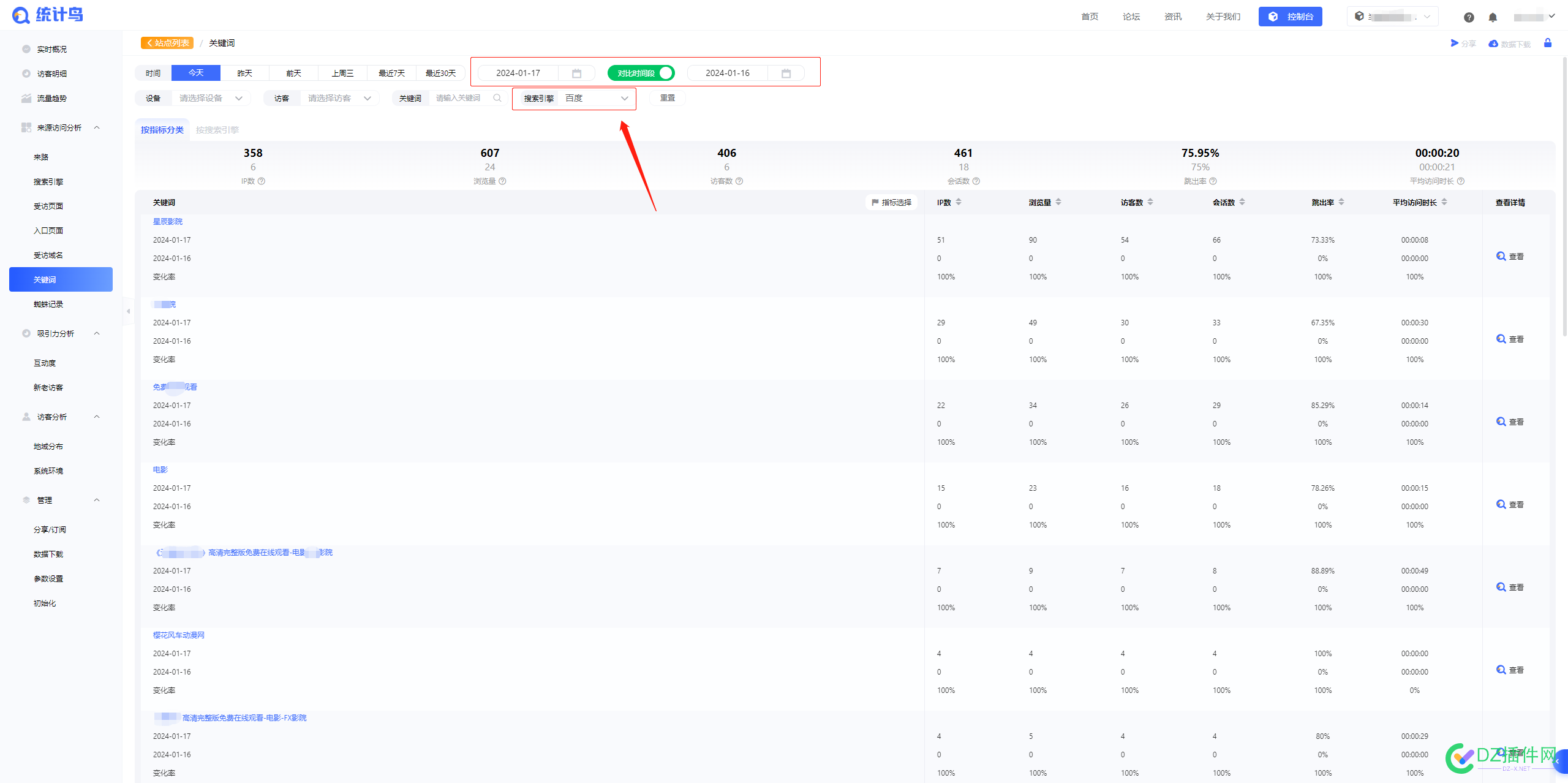The width and height of the screenshot is (1568, 783).
Task: Collapse the 访客分析 sidebar section
Action: tap(97, 417)
